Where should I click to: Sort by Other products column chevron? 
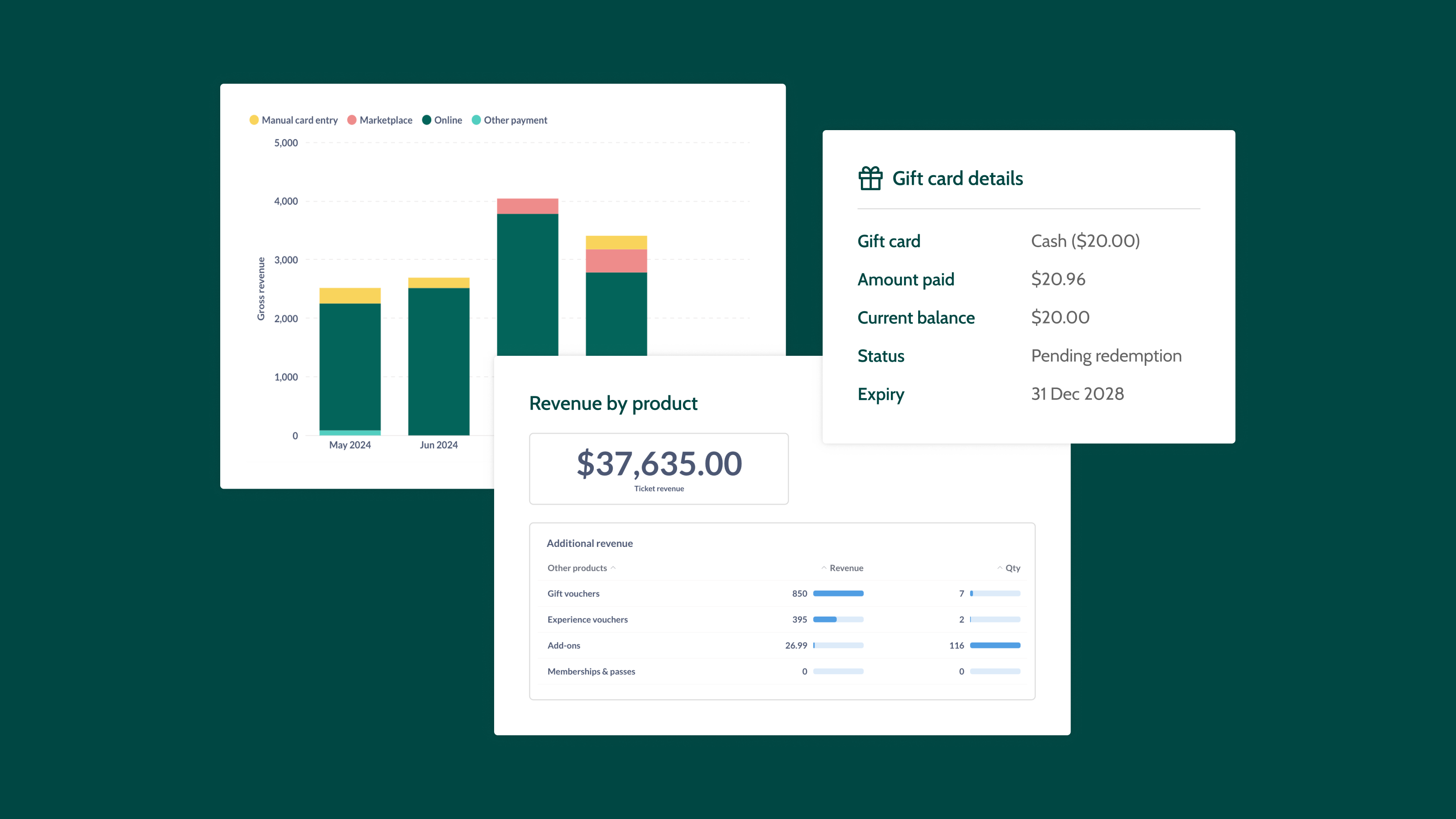pyautogui.click(x=613, y=568)
